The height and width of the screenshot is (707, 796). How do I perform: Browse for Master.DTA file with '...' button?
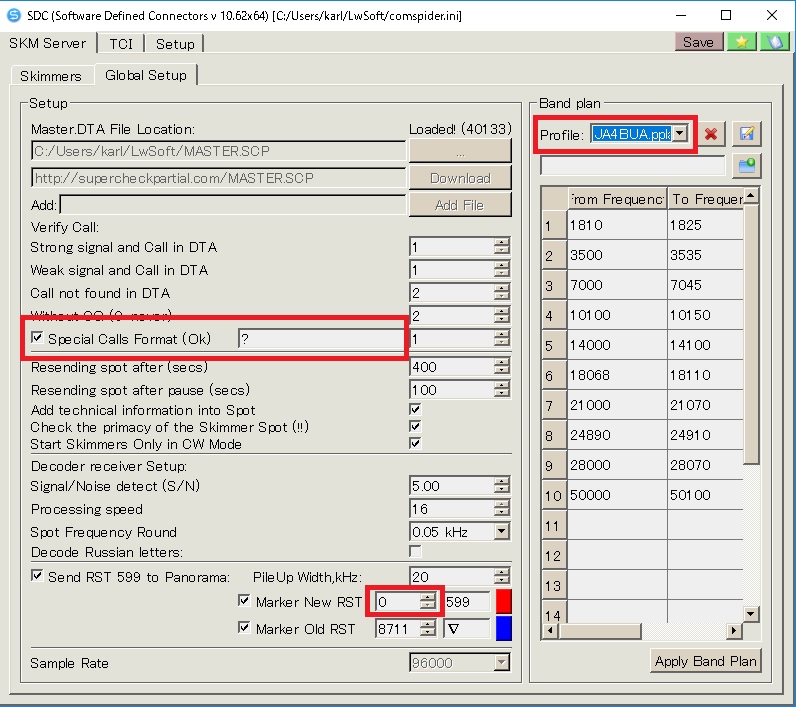coord(460,151)
